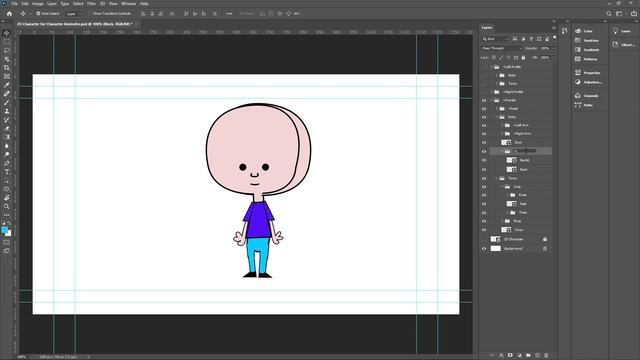
Task: Hide the Background layer
Action: pos(484,249)
